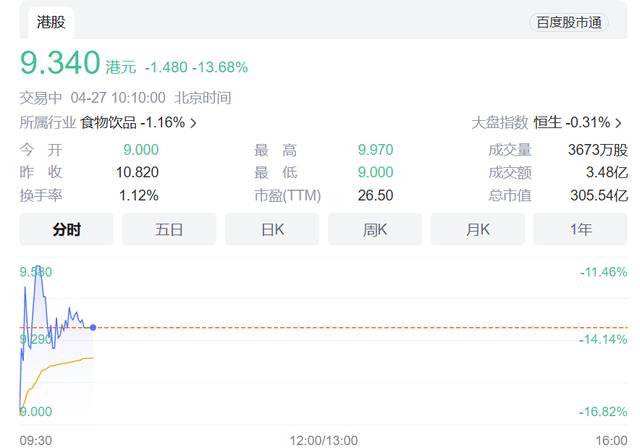640x448 pixels.
Task: Open the 百度股市通 link
Action: [569, 22]
